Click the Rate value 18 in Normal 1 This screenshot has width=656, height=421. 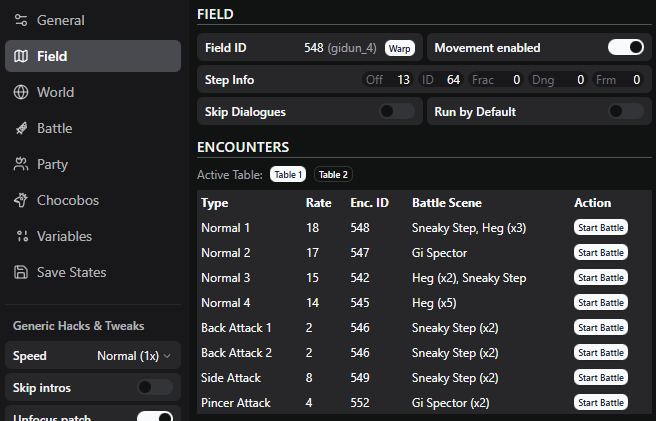(313, 228)
